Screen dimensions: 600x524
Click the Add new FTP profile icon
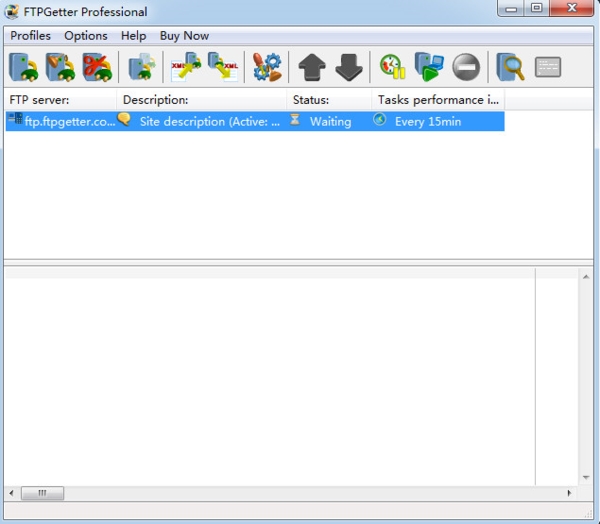[23, 67]
